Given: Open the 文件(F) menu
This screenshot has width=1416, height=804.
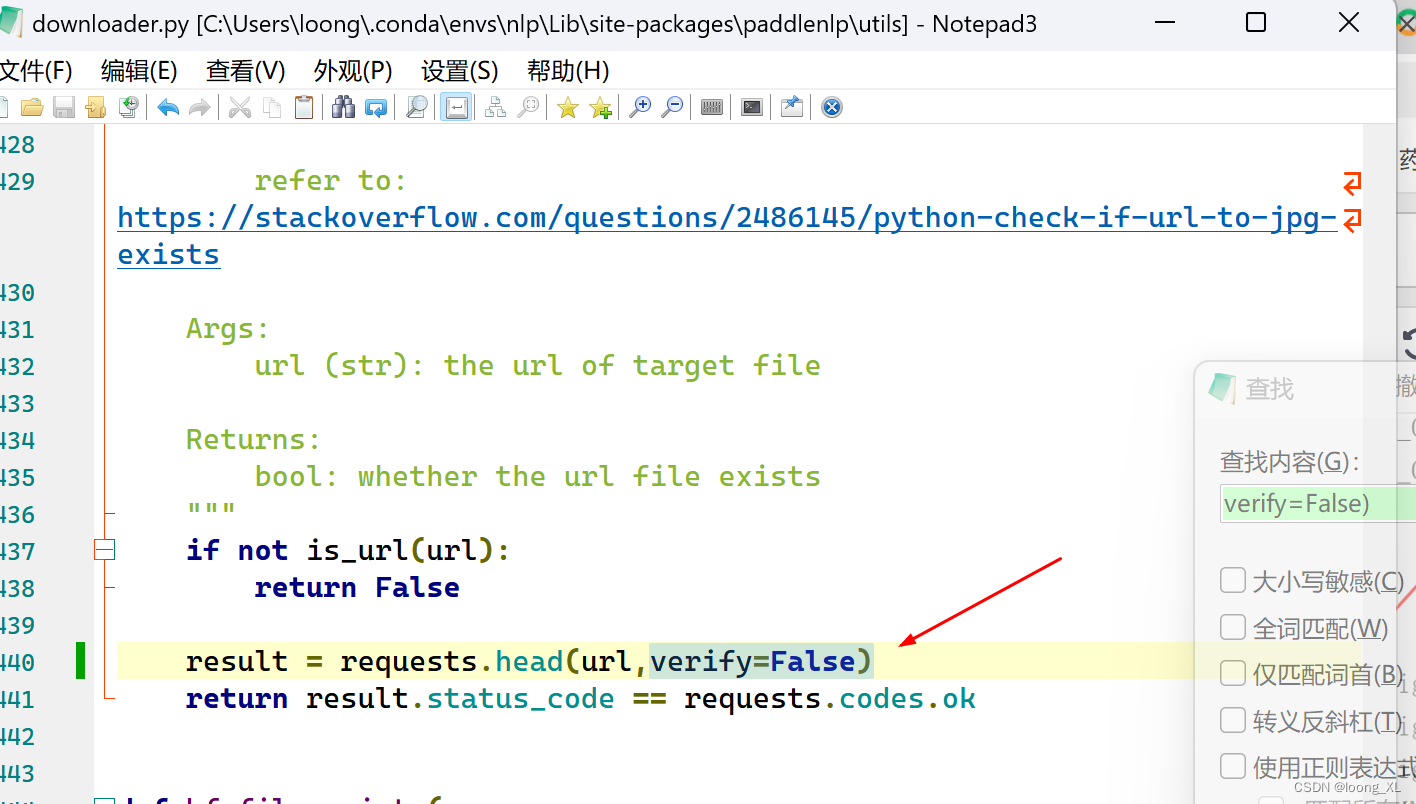Looking at the screenshot, I should tap(36, 71).
